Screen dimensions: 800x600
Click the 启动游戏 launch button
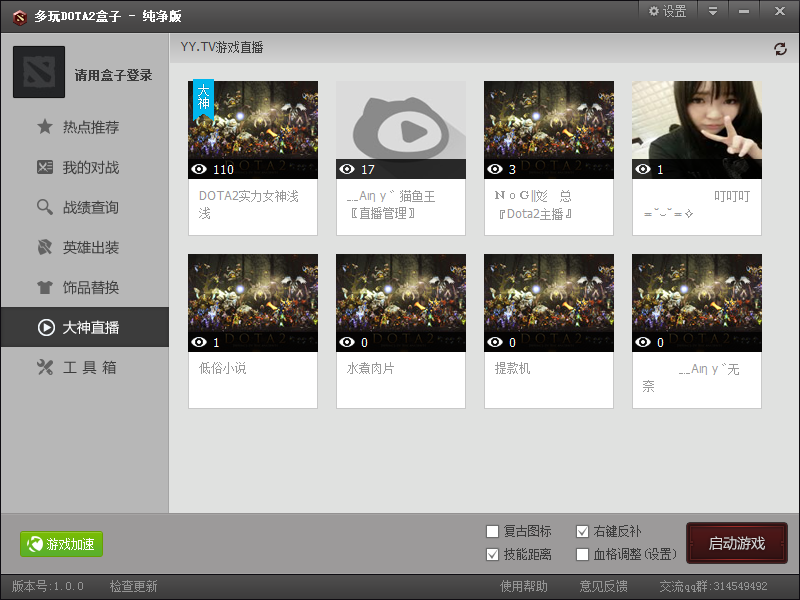click(x=737, y=543)
